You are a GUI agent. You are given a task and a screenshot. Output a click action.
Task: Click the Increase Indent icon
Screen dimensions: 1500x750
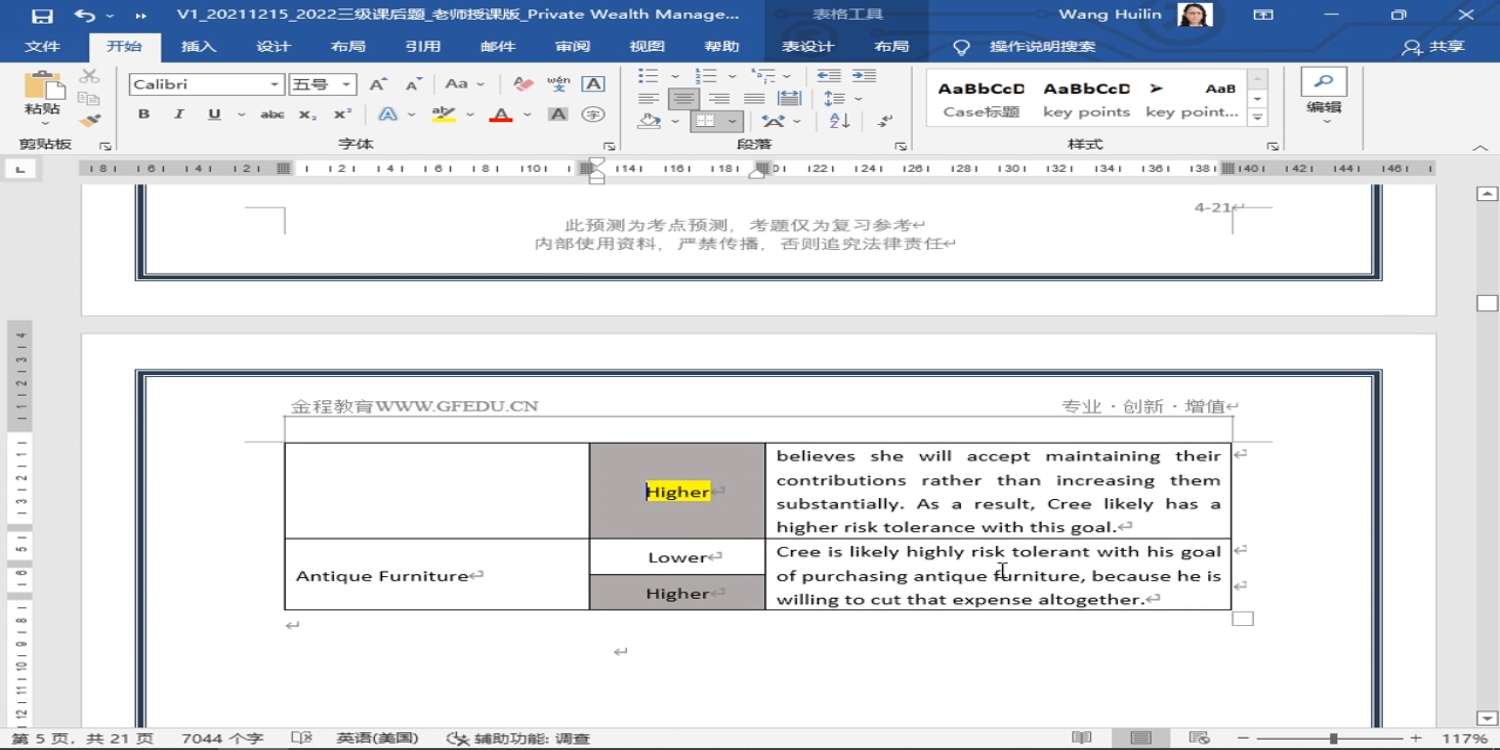click(x=864, y=76)
